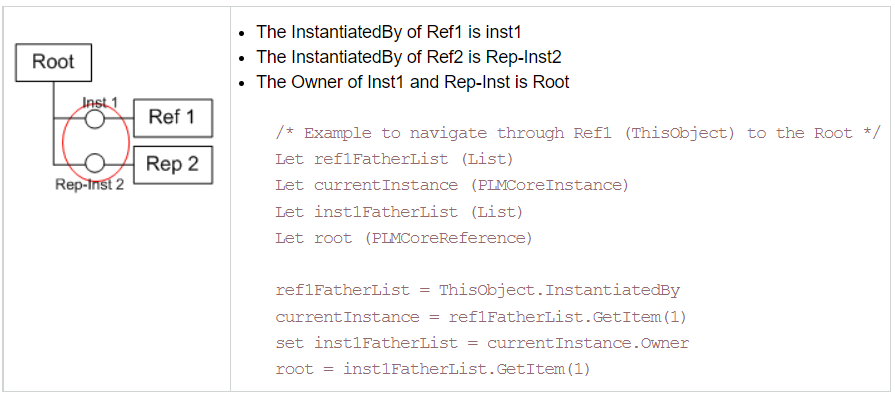
Task: Click the Rep-Inst 2 label
Action: pyautogui.click(x=90, y=185)
